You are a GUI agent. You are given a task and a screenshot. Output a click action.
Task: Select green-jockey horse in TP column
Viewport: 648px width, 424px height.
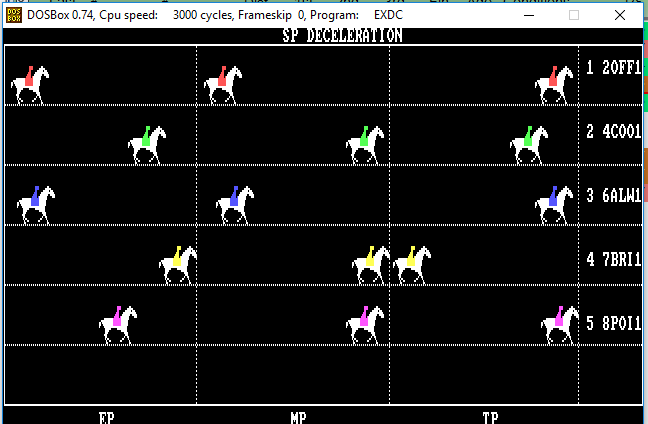coord(529,145)
